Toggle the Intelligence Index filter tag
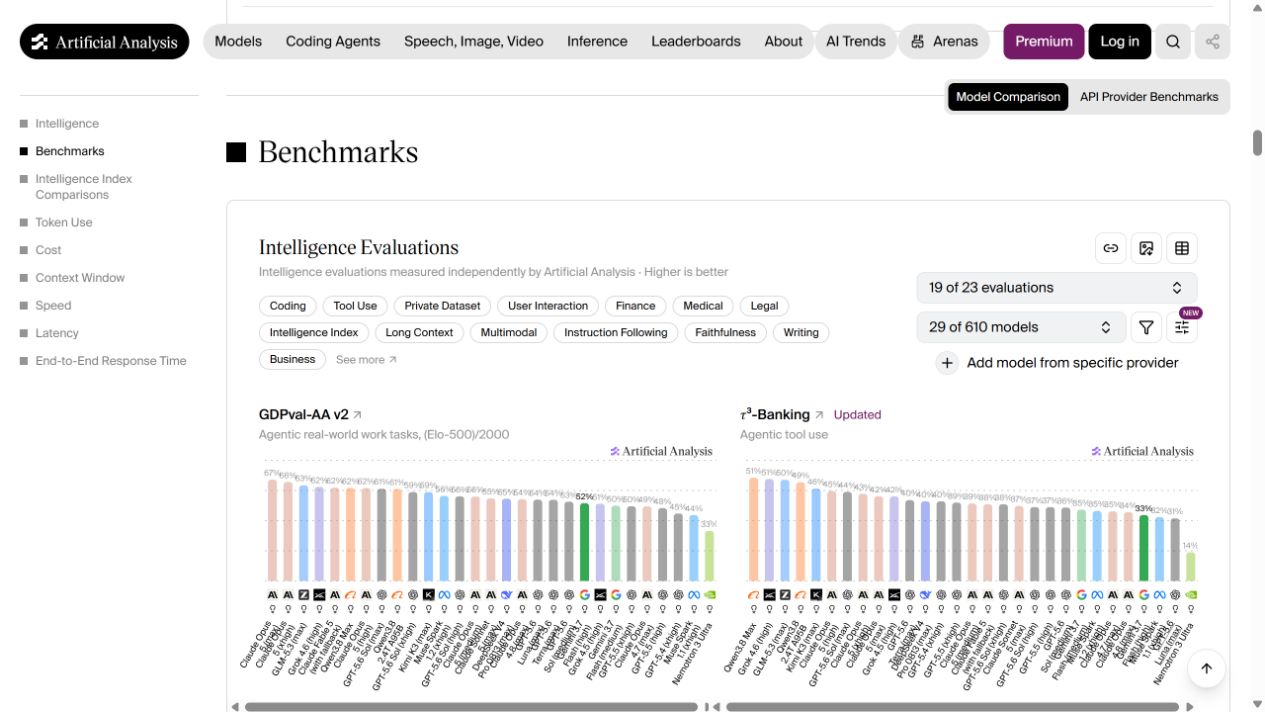This screenshot has height=712, width=1265. (x=314, y=333)
